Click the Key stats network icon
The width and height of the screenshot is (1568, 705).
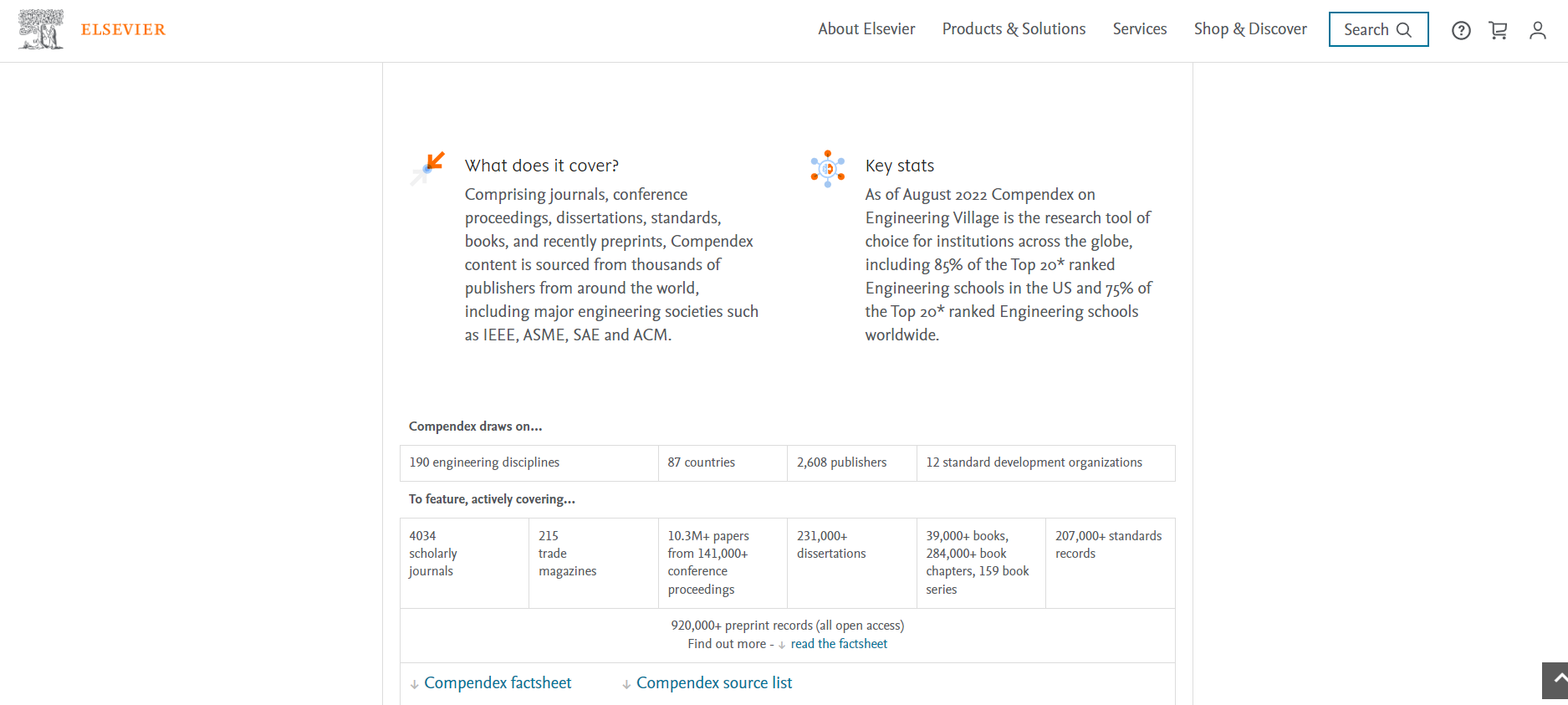point(827,168)
